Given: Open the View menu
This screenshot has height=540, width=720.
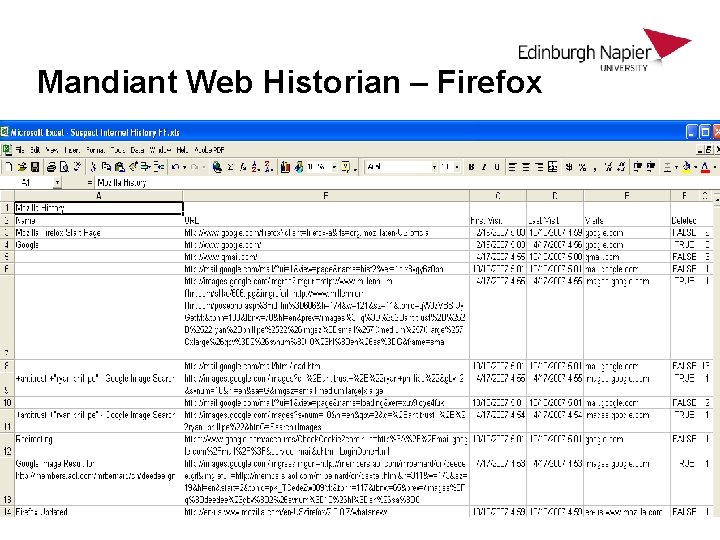Looking at the screenshot, I should coord(51,150).
